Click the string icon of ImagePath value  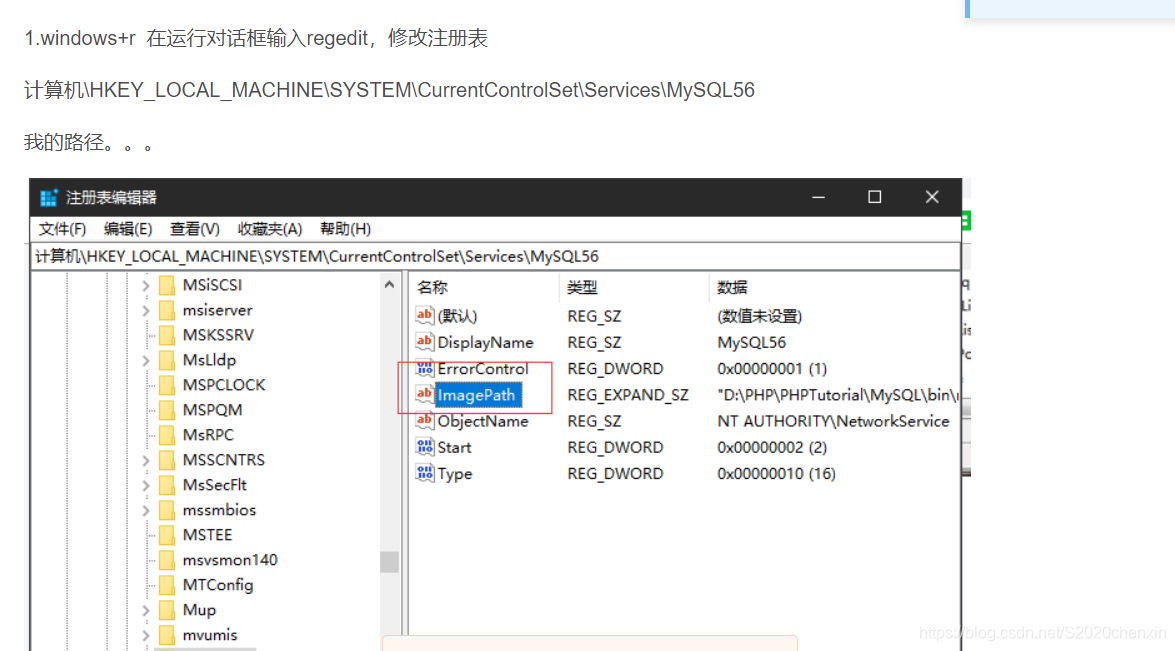pyautogui.click(x=425, y=394)
